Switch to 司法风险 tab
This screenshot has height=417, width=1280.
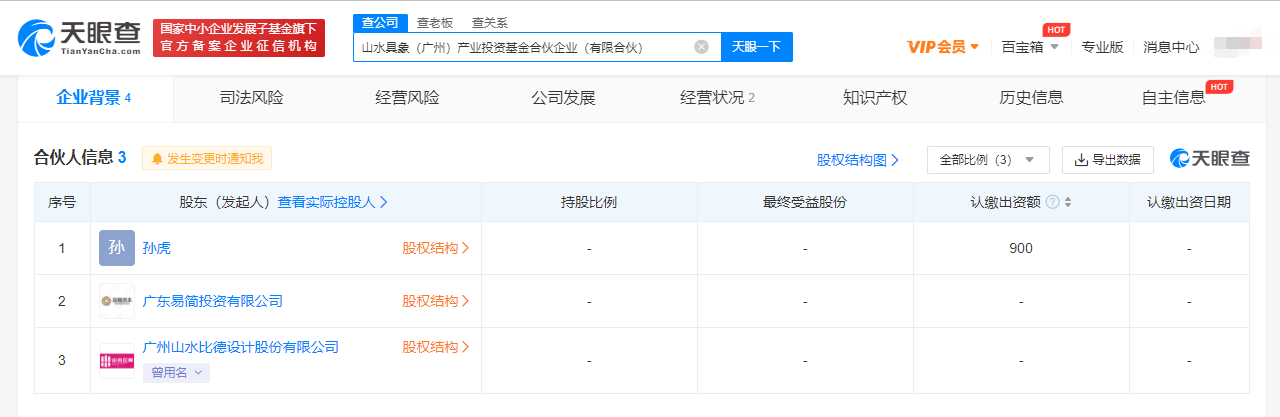coord(251,98)
